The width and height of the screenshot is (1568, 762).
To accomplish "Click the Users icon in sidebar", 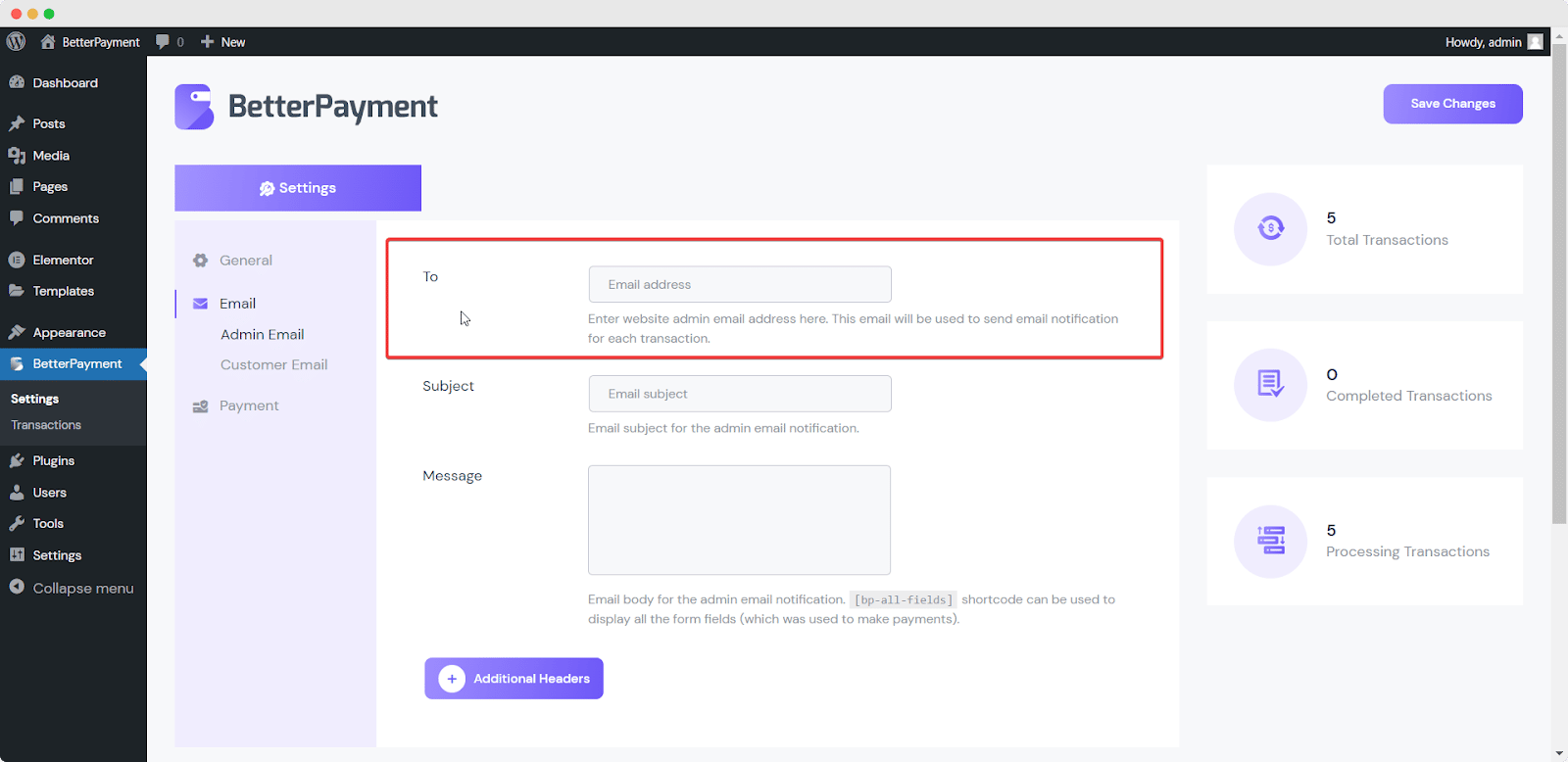I will pyautogui.click(x=17, y=492).
